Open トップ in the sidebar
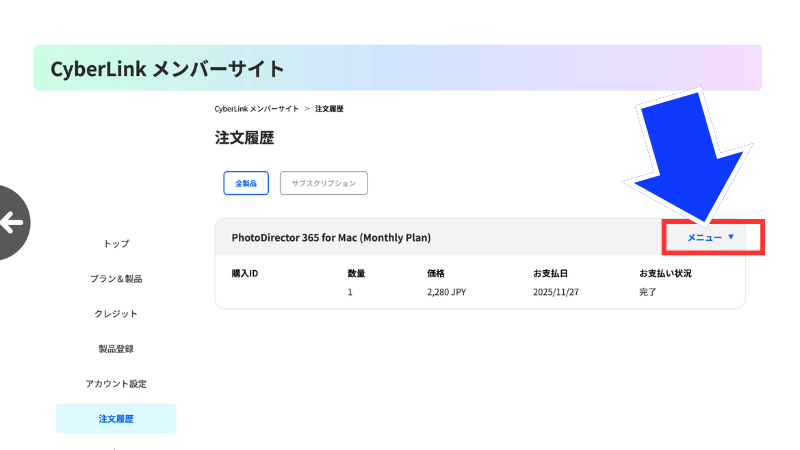This screenshot has height=450, width=800. 116,244
